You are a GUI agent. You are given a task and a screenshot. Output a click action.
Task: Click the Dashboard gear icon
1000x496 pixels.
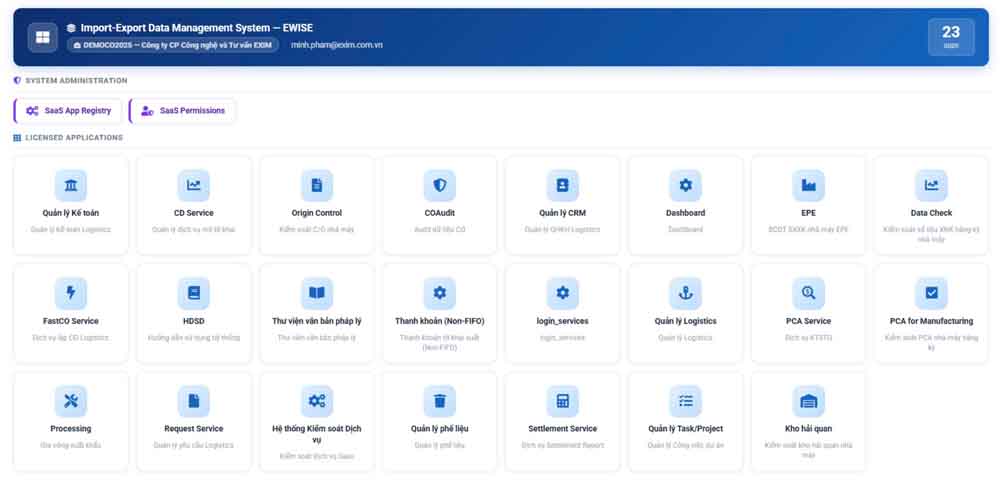tap(686, 186)
